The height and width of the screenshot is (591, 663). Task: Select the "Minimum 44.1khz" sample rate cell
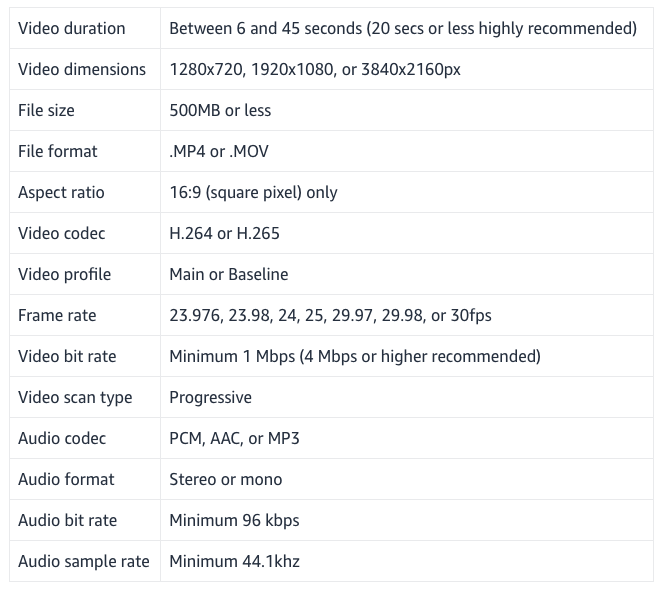coord(234,561)
